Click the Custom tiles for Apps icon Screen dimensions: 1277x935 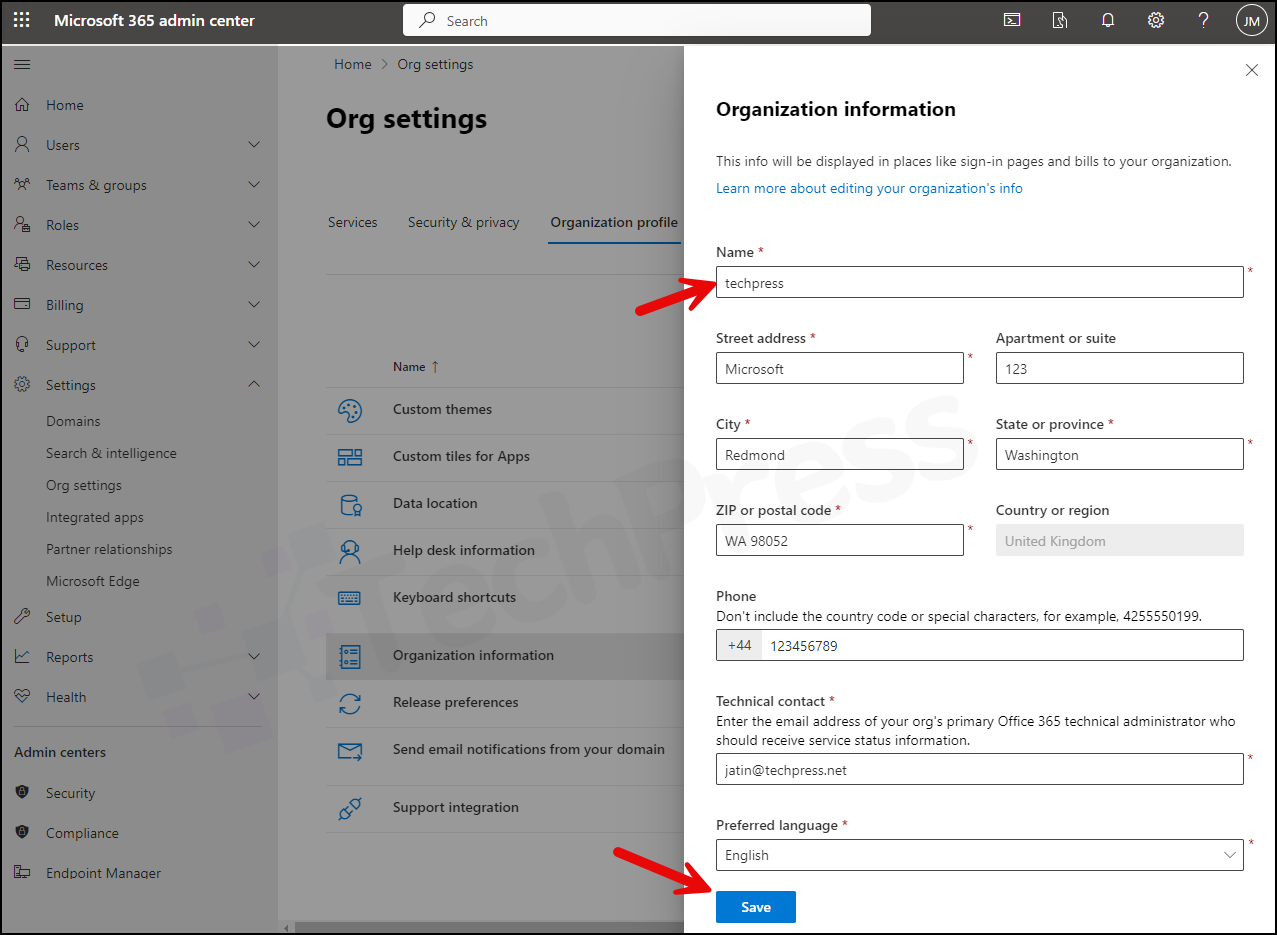[350, 457]
